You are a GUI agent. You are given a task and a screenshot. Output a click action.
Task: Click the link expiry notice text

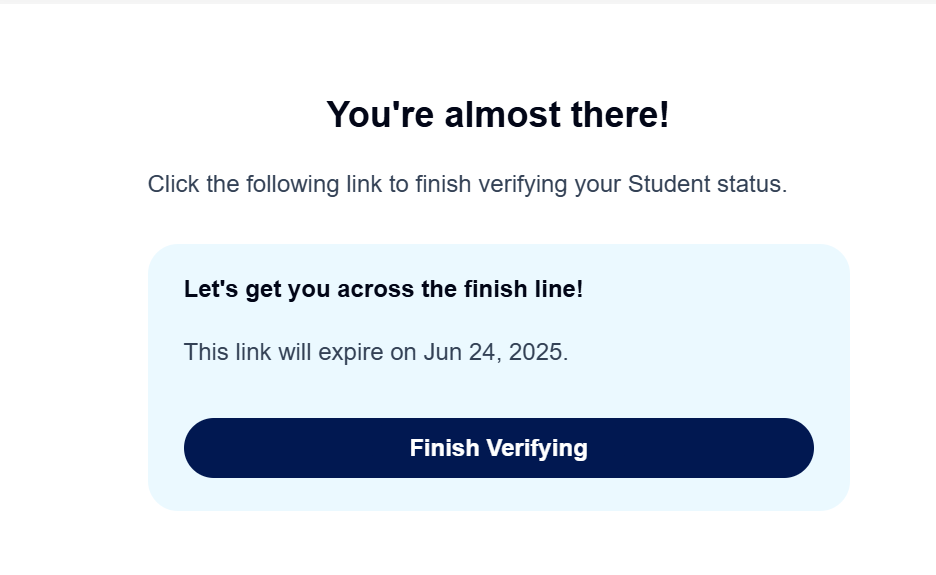pyautogui.click(x=375, y=352)
